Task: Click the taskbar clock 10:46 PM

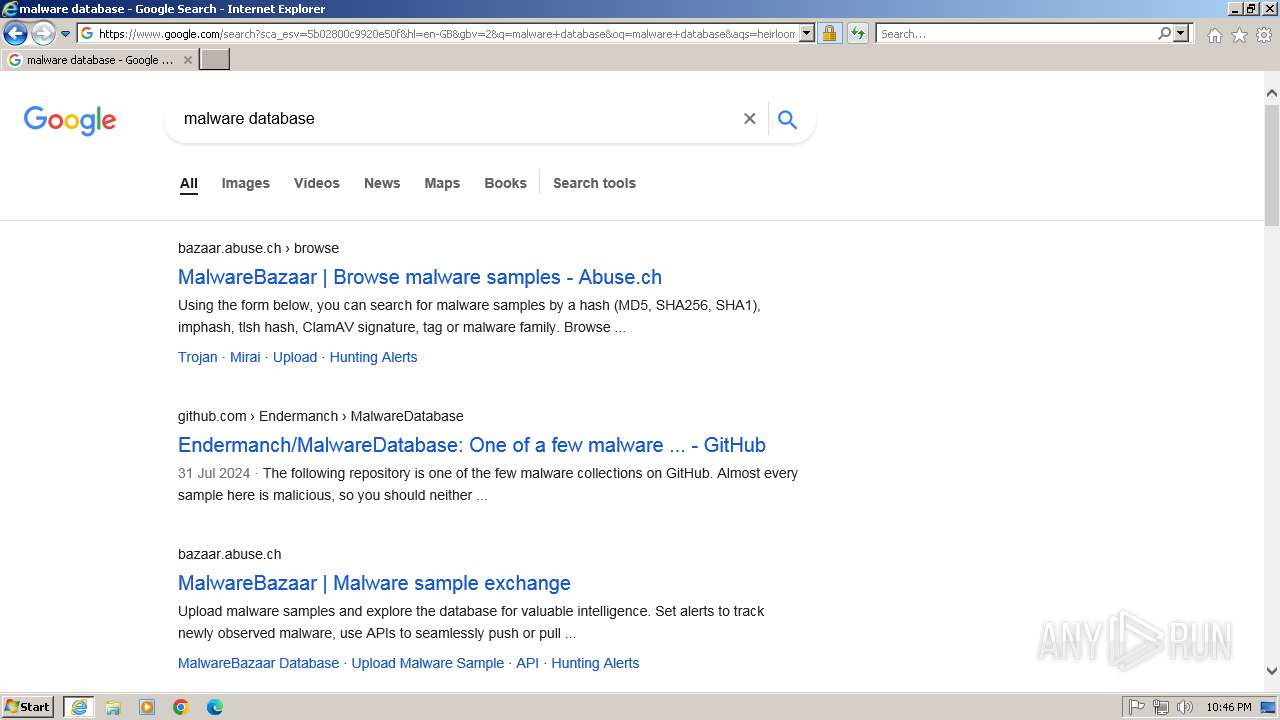Action: (1229, 707)
